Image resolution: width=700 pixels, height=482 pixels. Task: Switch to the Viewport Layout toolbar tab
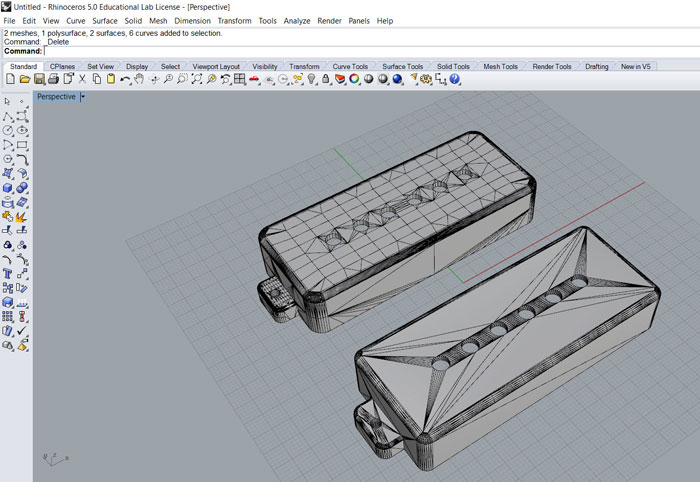(216, 66)
